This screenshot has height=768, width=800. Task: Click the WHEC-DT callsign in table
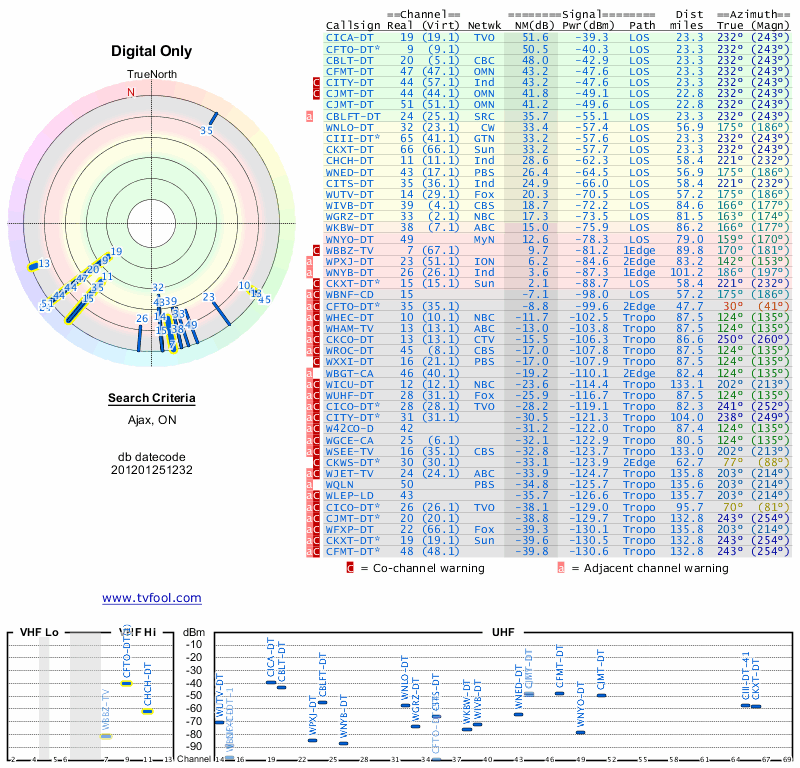(349, 317)
